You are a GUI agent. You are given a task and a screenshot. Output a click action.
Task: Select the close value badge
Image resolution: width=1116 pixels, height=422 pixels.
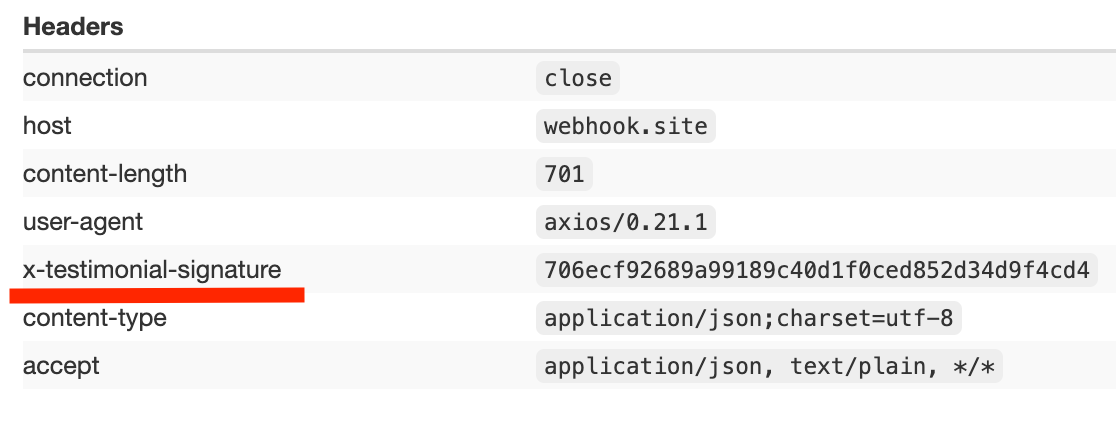578,78
